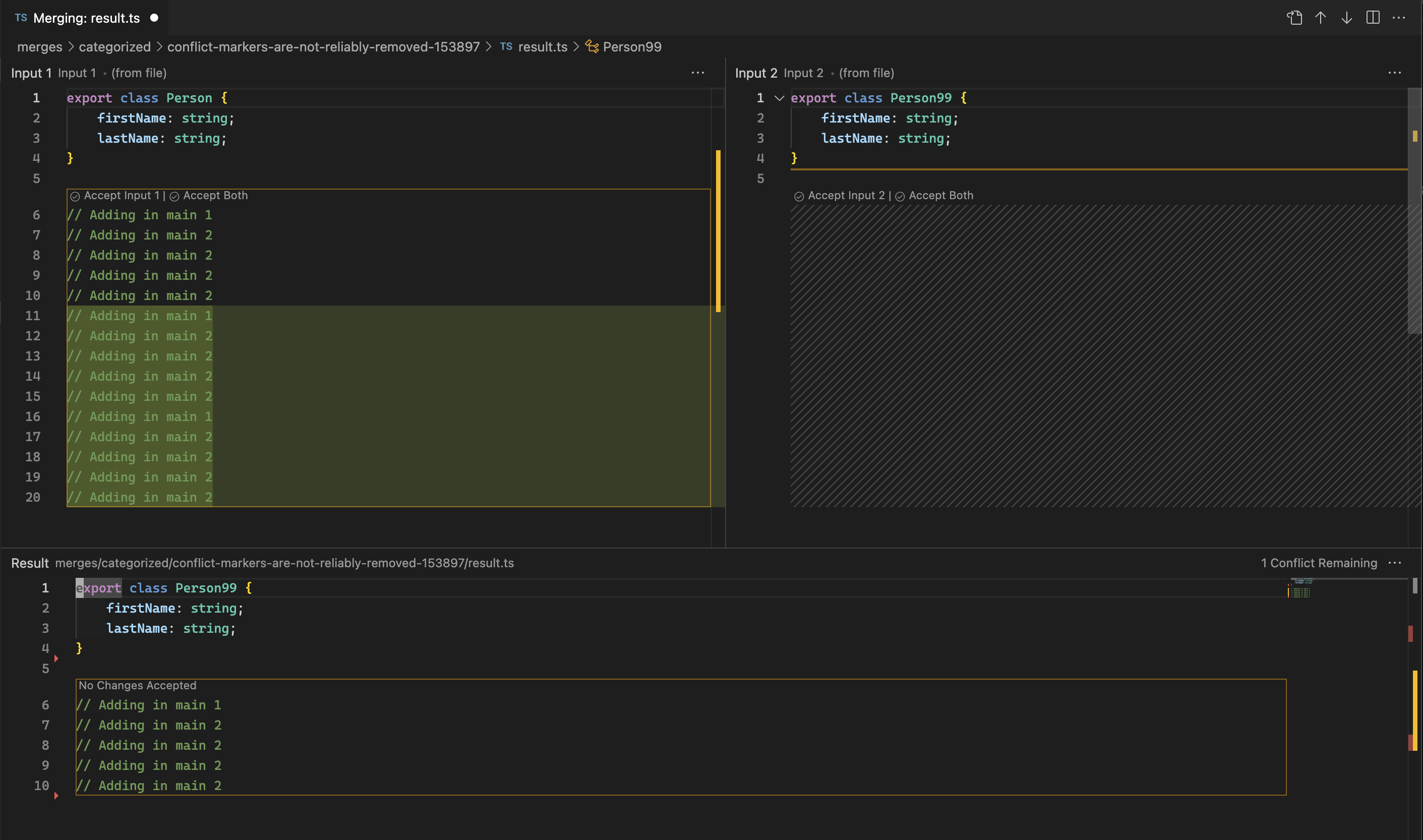Screen dimensions: 1423x840
Task: Open the result.ts breadcrumb dropdown
Action: point(542,47)
